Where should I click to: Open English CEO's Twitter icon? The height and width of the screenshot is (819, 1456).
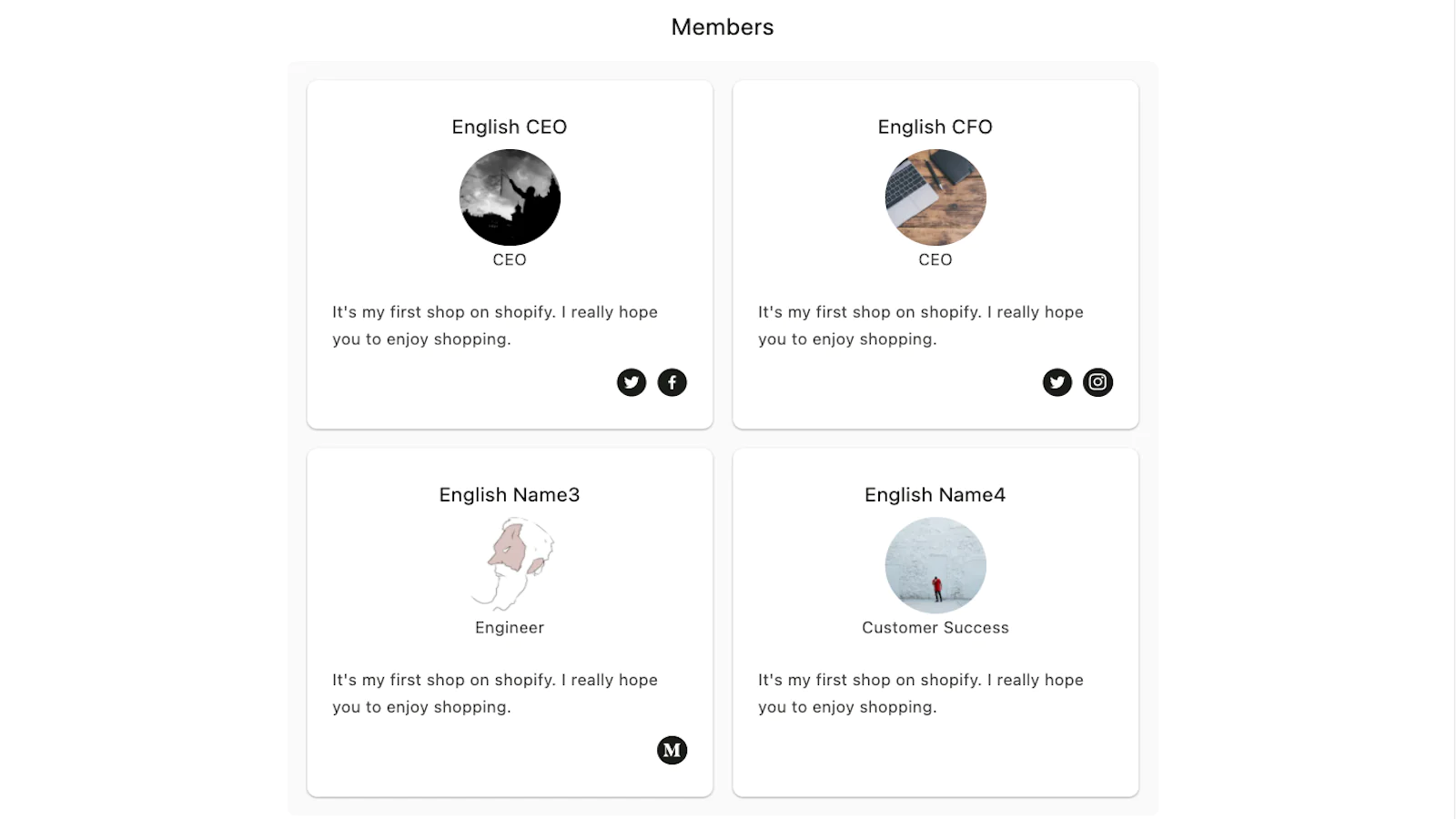[x=632, y=382]
